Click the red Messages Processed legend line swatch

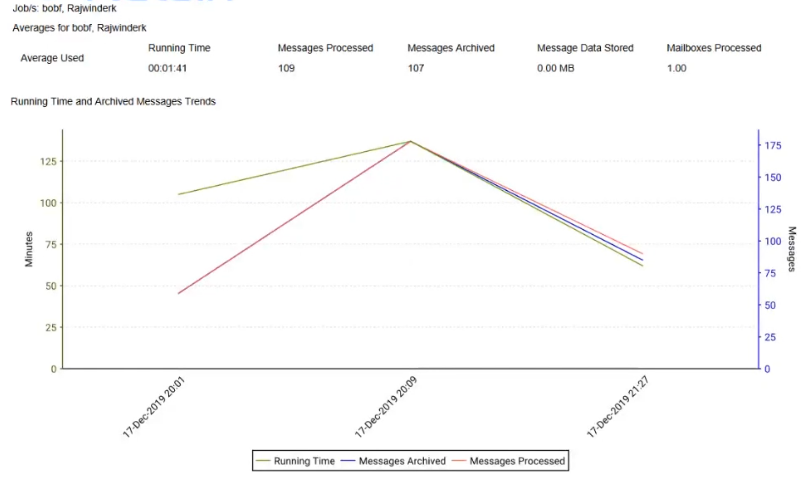pyautogui.click(x=458, y=461)
